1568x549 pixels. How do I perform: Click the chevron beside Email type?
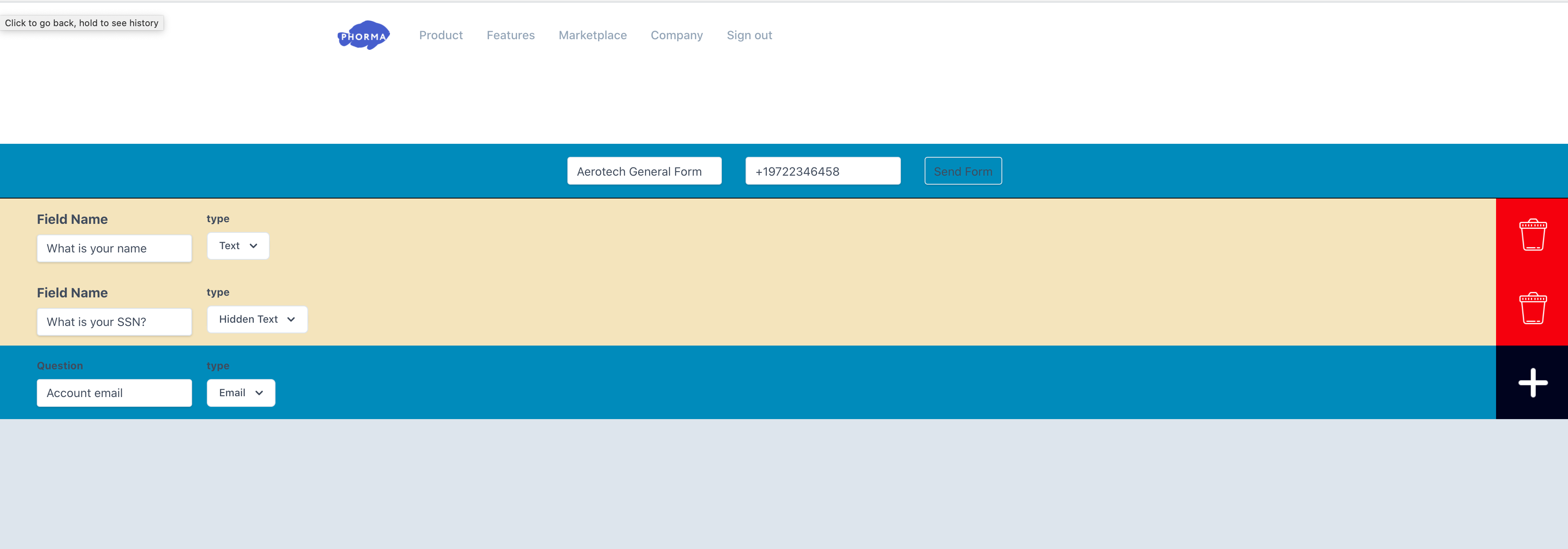(x=259, y=393)
